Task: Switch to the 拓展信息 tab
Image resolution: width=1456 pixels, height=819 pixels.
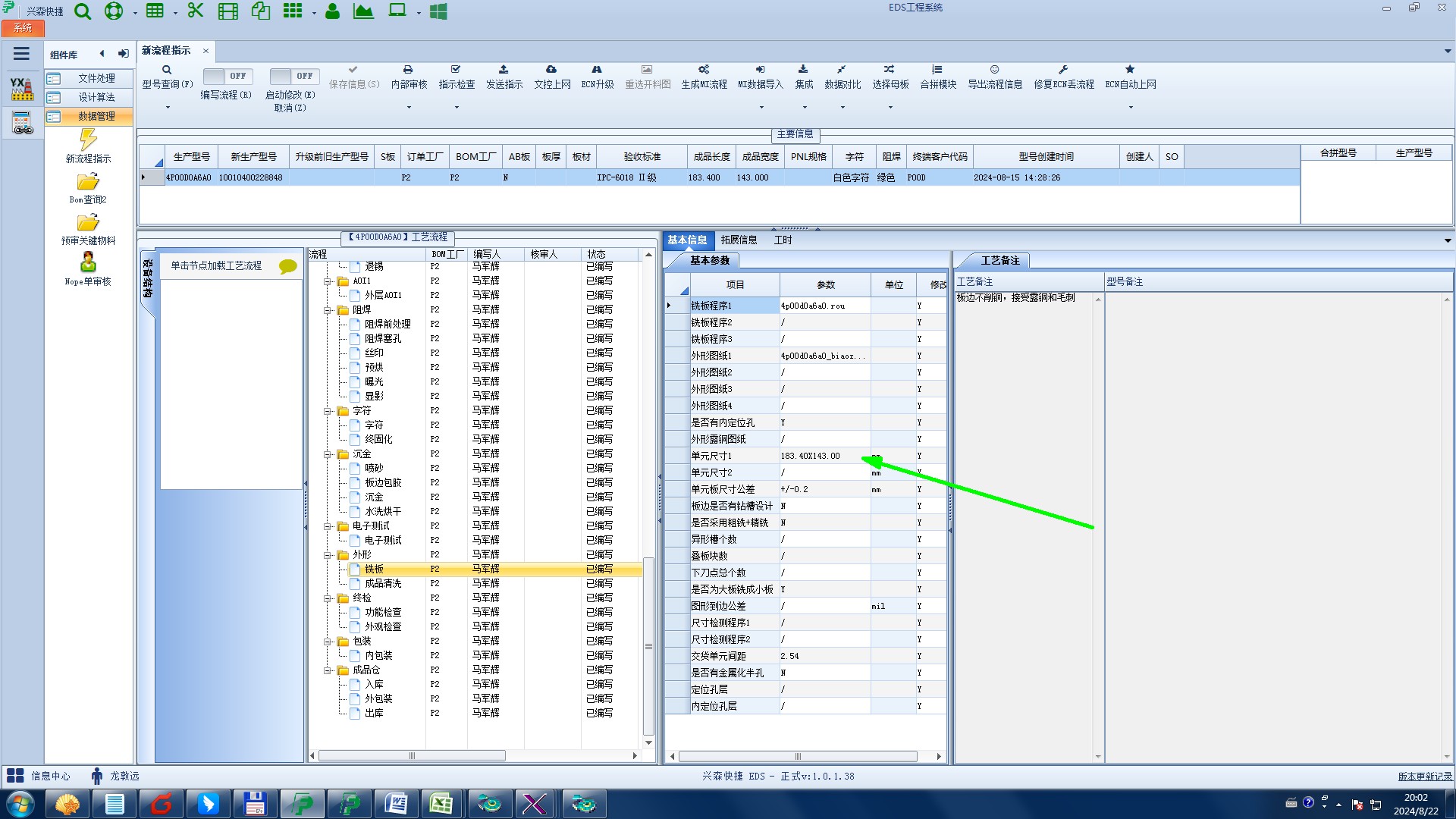Action: [738, 240]
